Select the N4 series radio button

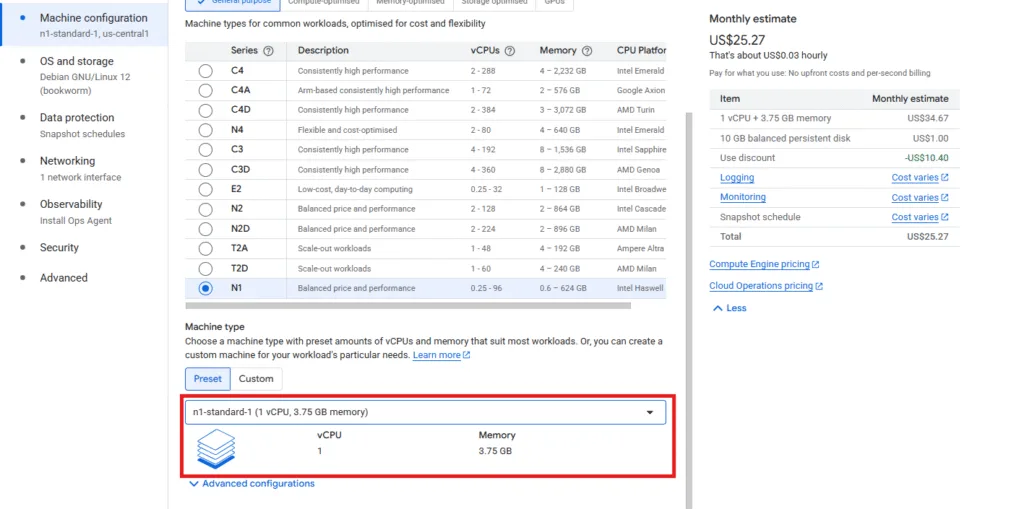[x=206, y=130]
